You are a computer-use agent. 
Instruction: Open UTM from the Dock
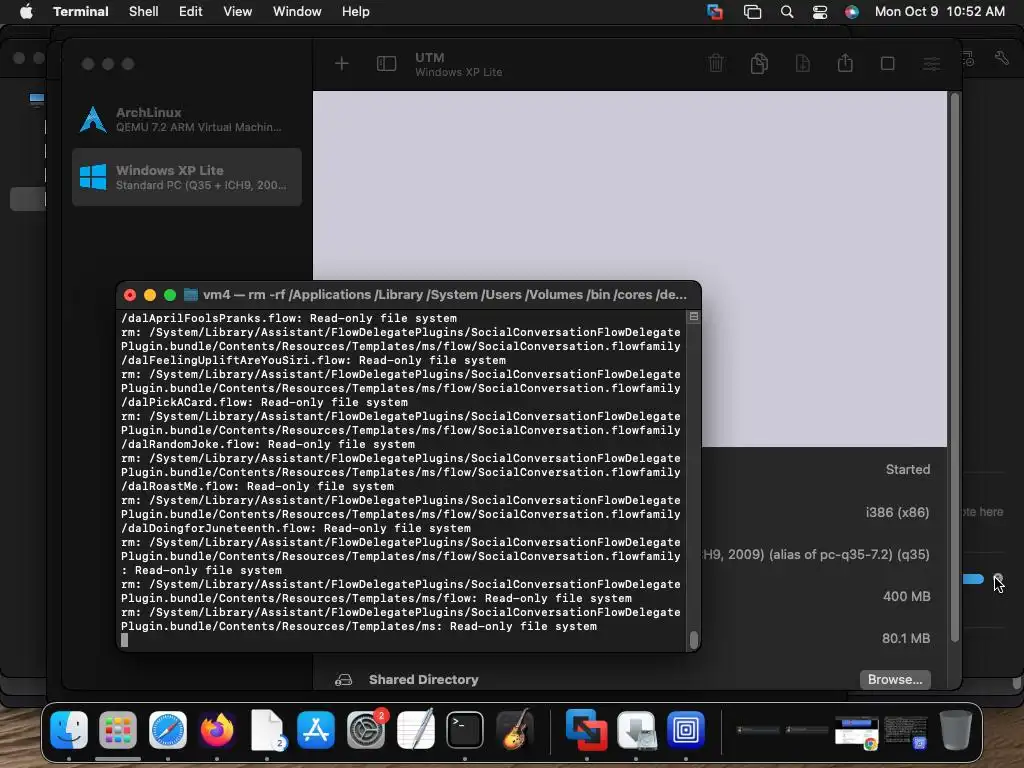[x=686, y=729]
